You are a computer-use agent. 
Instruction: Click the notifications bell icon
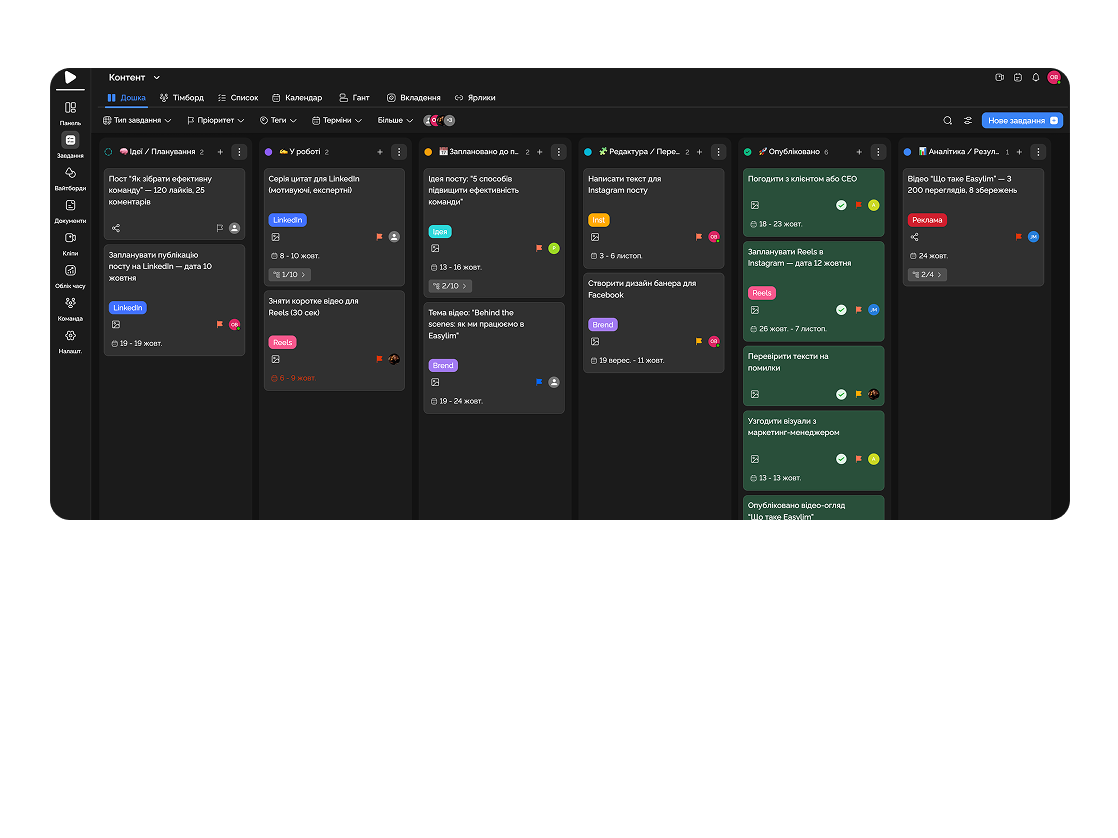pyautogui.click(x=1035, y=77)
